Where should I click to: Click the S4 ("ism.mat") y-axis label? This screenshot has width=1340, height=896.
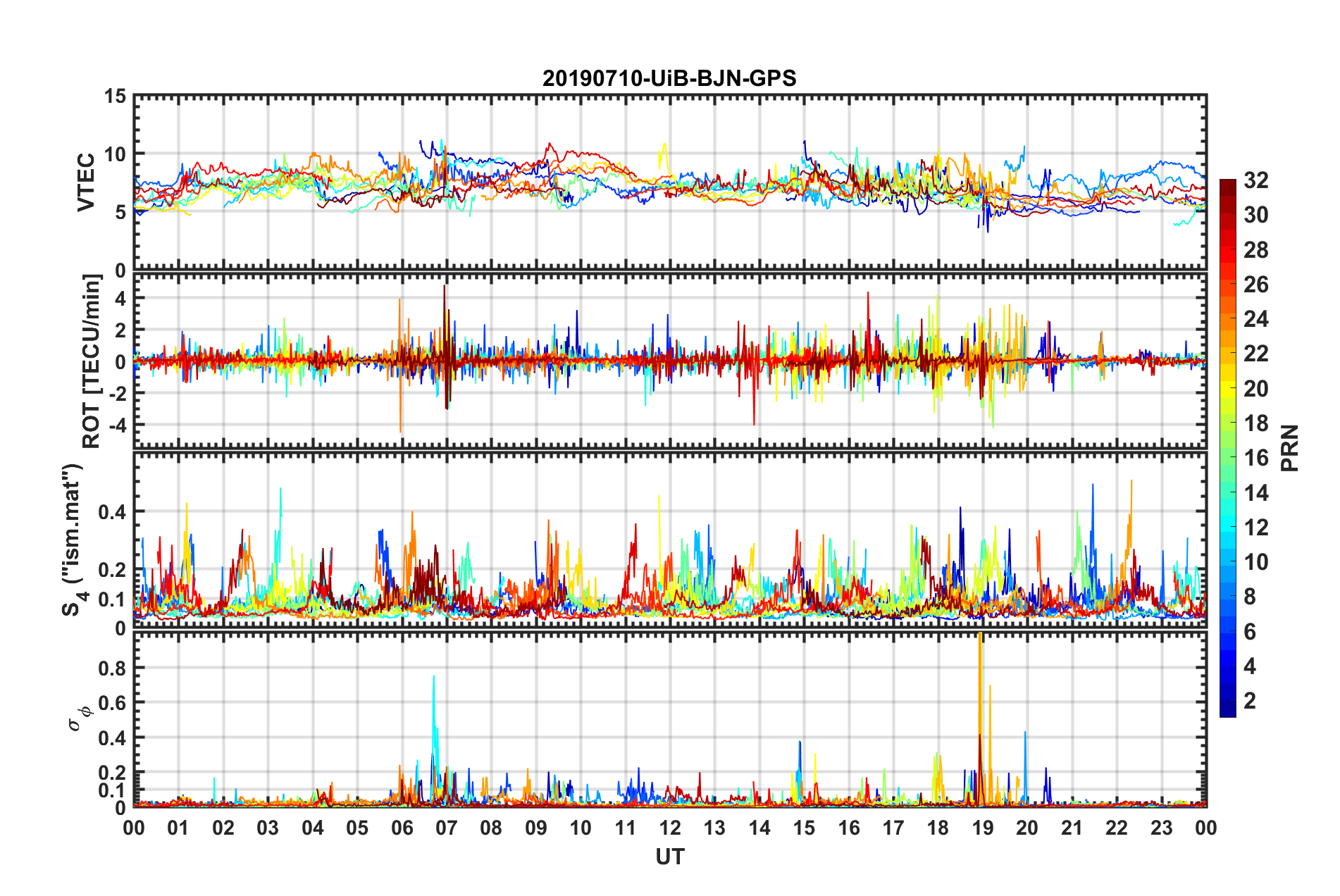[74, 540]
